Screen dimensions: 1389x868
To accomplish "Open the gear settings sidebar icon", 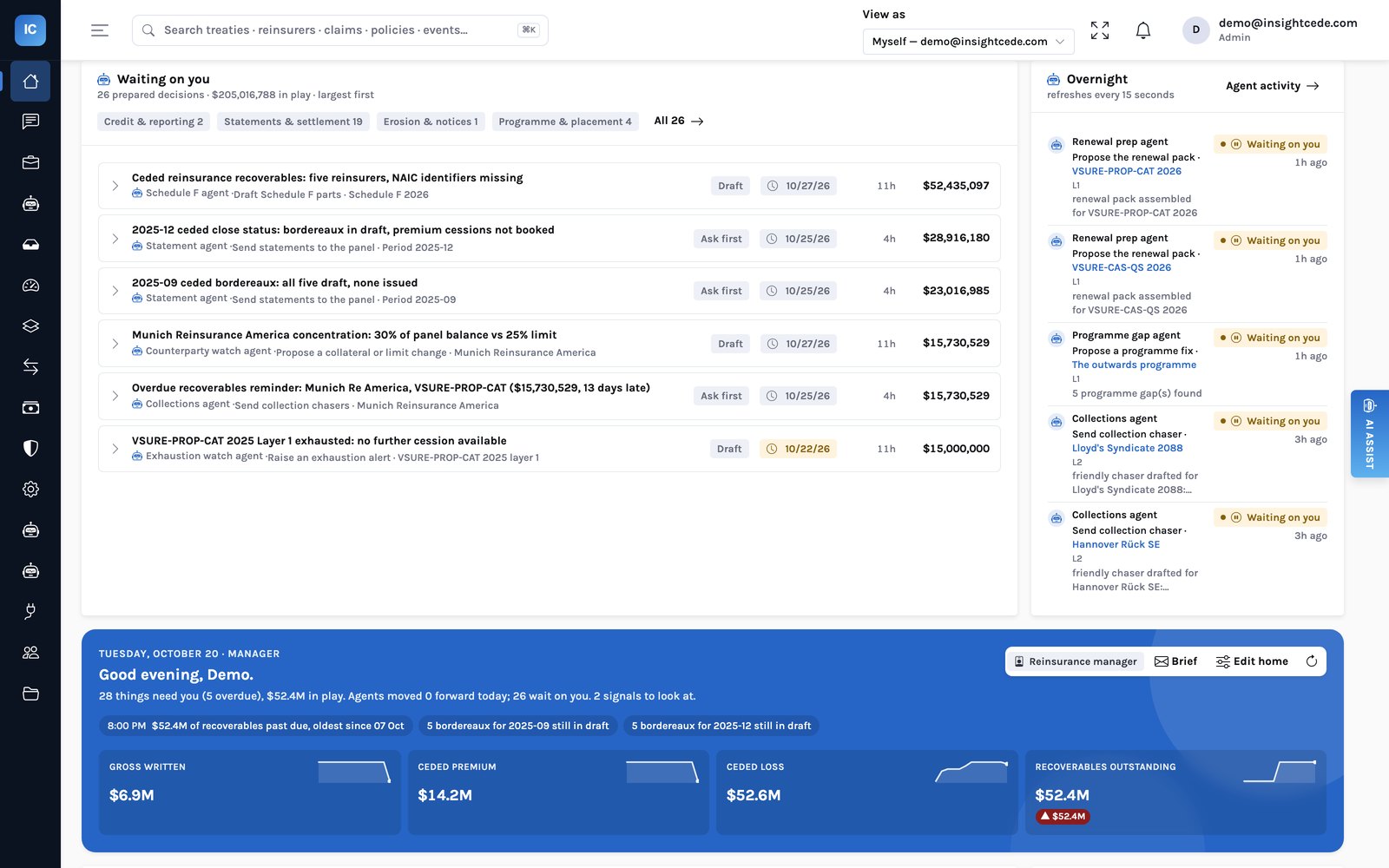I will click(x=30, y=489).
